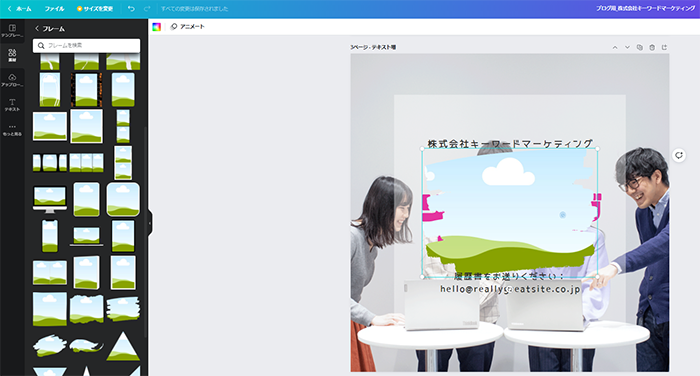The height and width of the screenshot is (376, 700).
Task: Select the smartphone frame
Action: pos(50,236)
